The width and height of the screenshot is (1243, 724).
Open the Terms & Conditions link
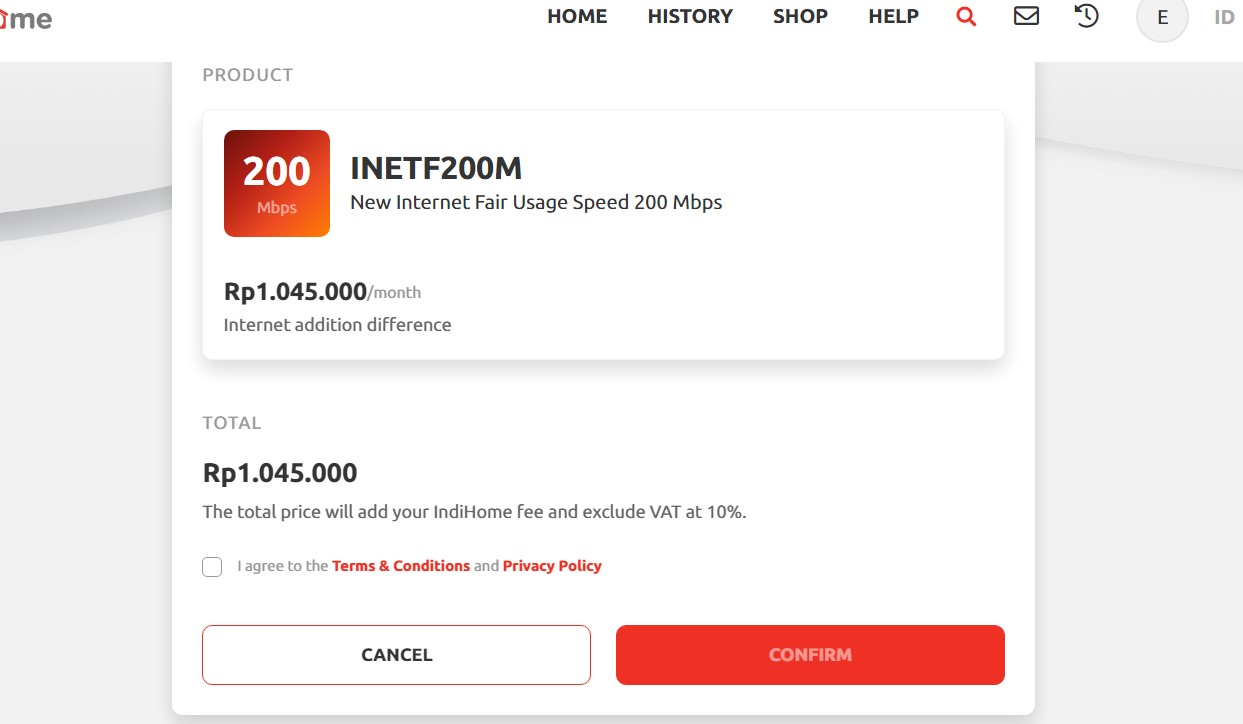(x=401, y=566)
